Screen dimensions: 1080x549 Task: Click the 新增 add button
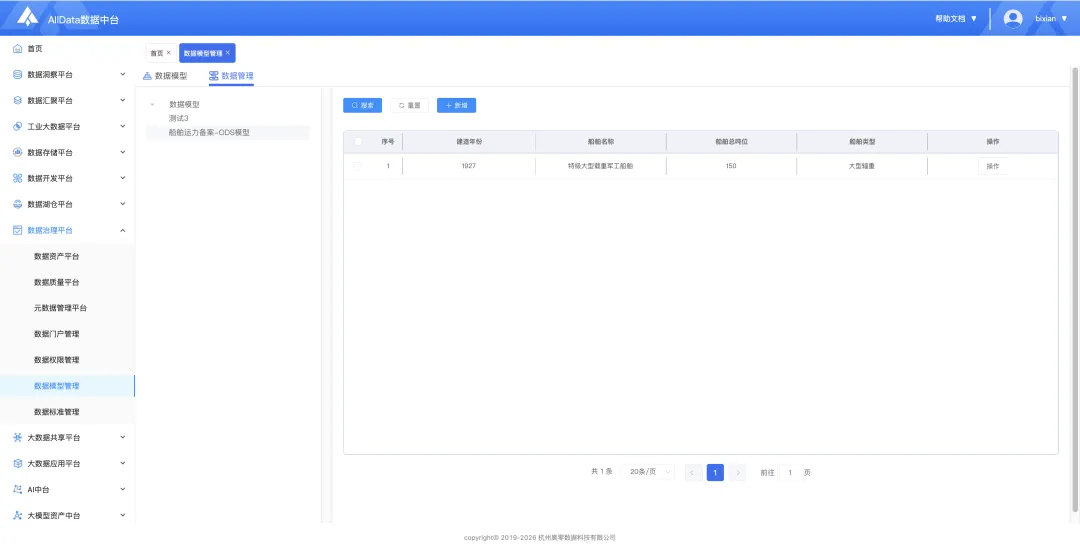pyautogui.click(x=456, y=105)
